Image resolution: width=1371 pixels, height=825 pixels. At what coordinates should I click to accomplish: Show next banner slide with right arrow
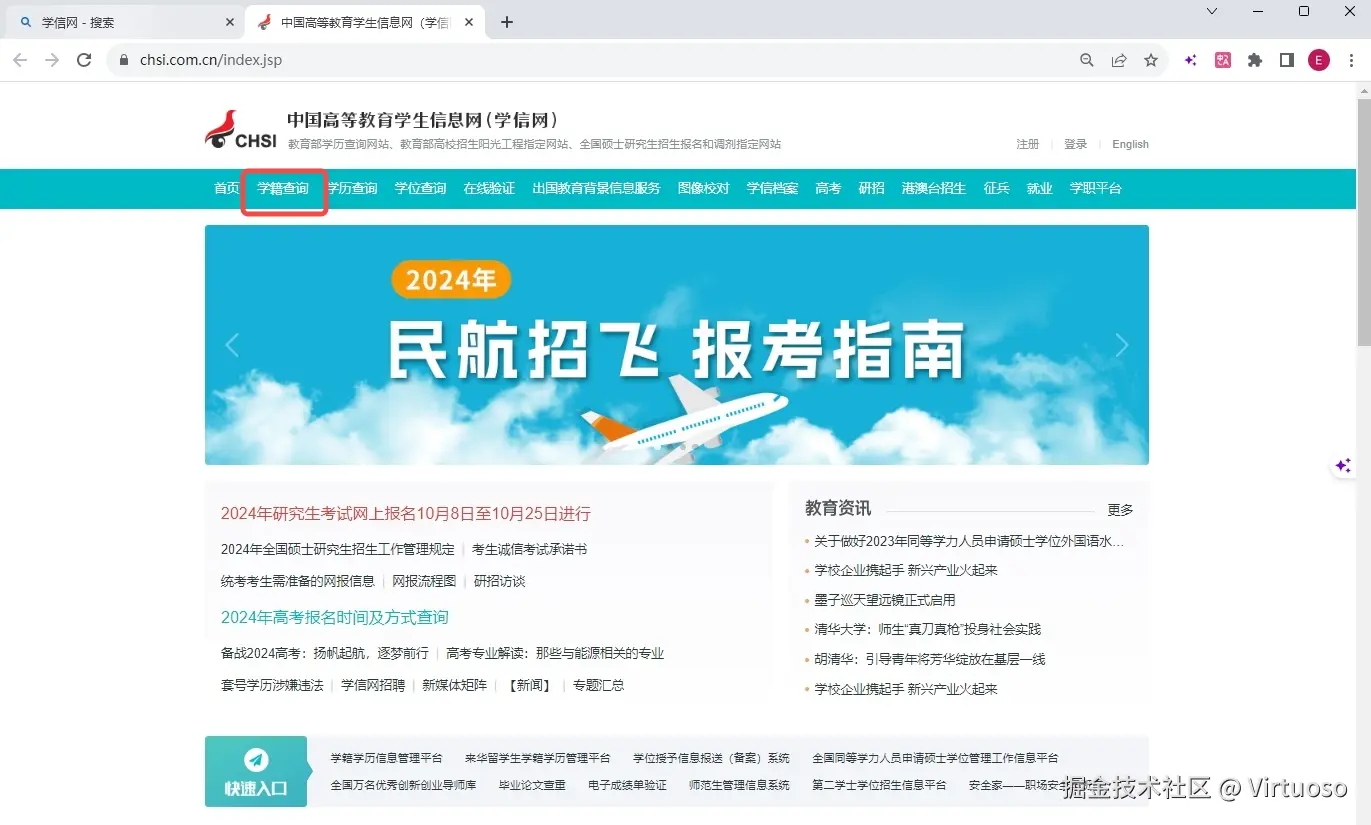[x=1121, y=345]
